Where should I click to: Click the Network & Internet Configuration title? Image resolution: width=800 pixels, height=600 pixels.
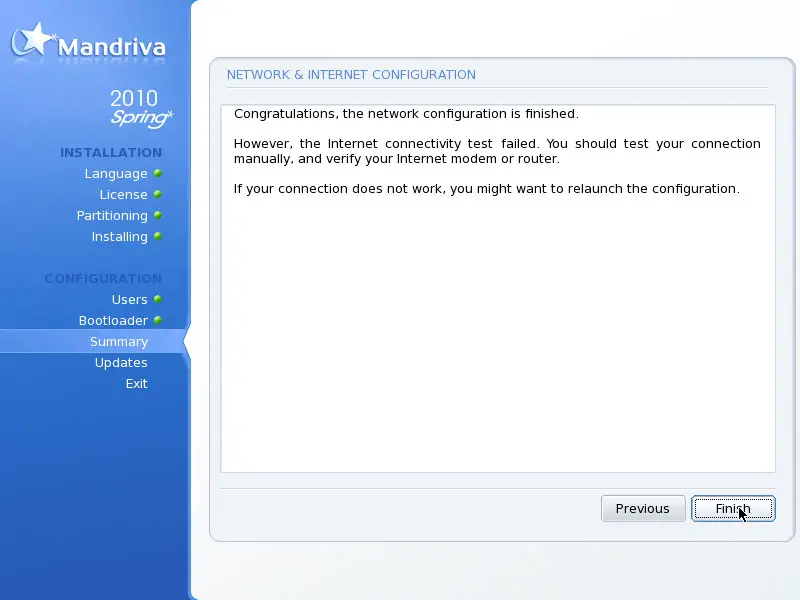click(351, 74)
